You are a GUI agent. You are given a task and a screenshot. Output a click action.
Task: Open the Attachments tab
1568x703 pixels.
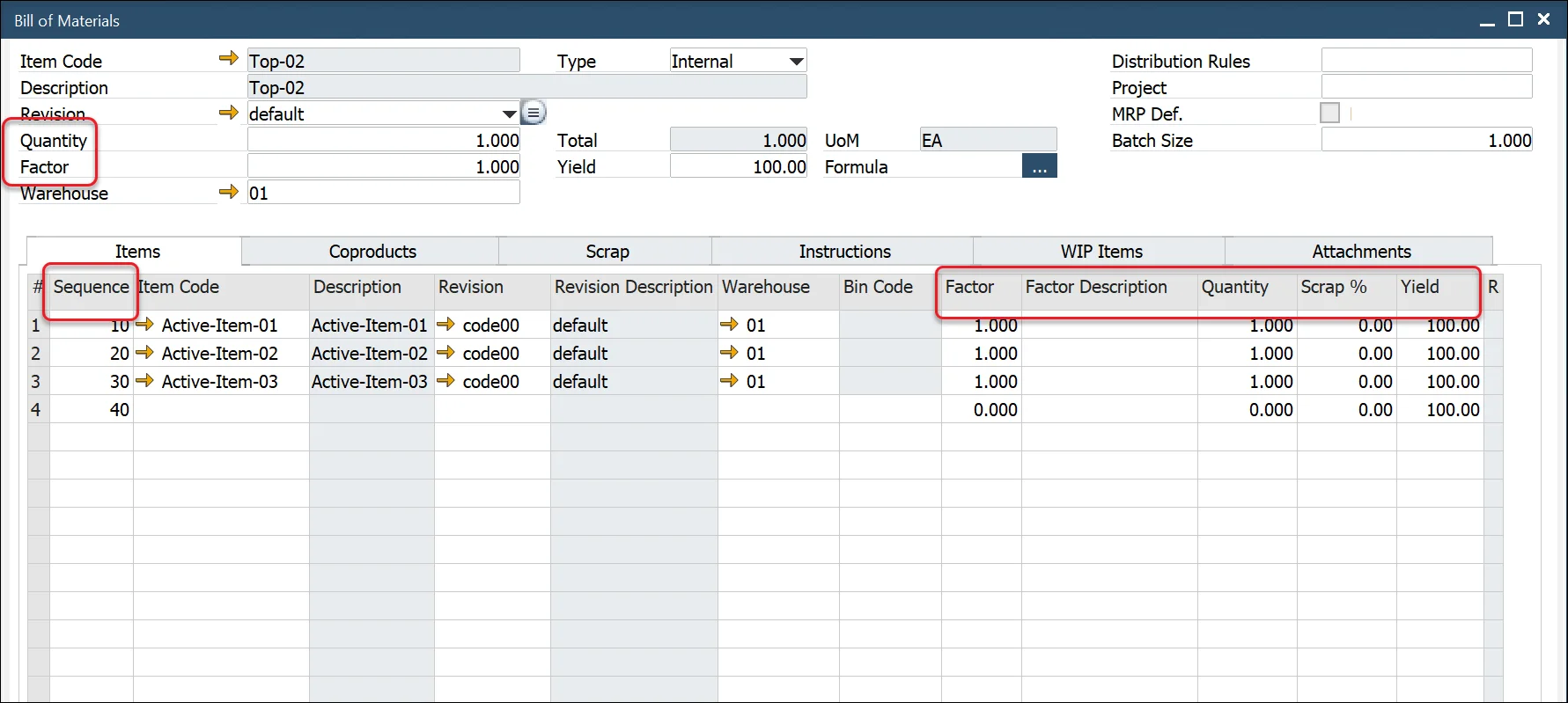1360,252
